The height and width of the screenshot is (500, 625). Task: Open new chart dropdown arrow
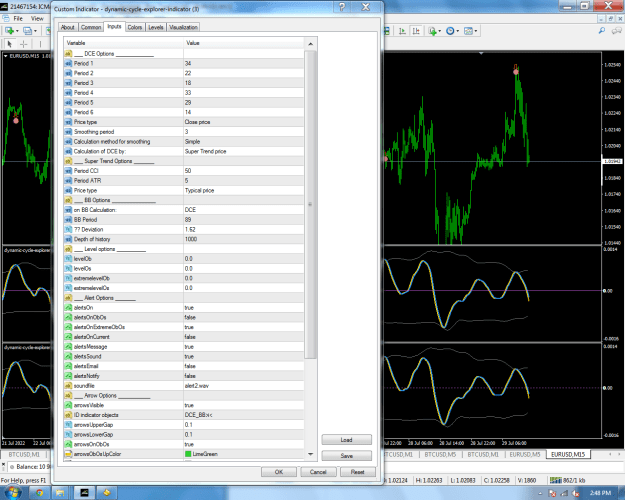click(17, 31)
